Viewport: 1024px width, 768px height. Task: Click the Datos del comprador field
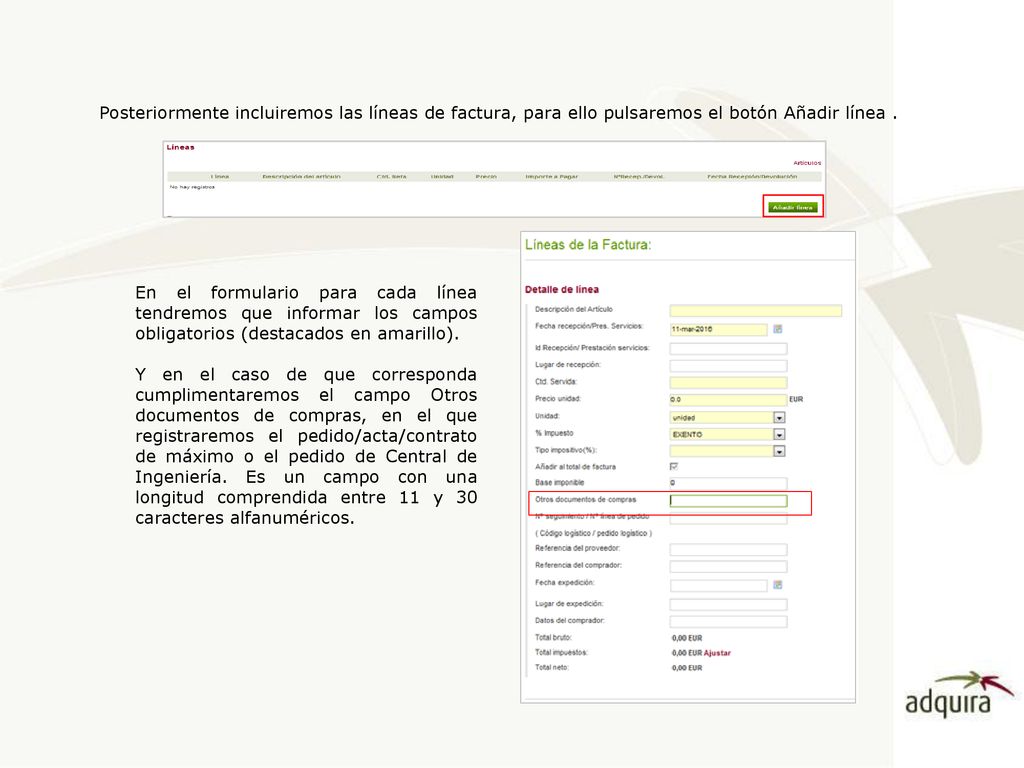(x=728, y=622)
